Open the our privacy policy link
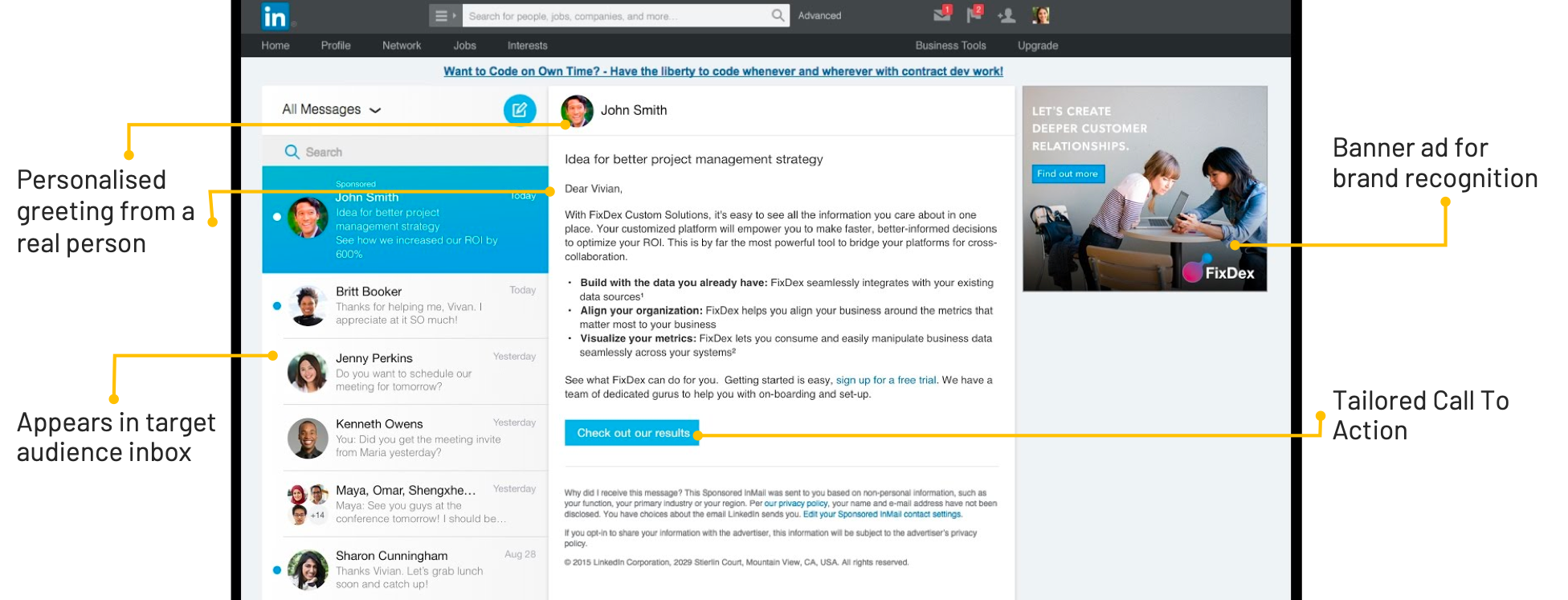Screen dimensions: 1568x600 796,504
